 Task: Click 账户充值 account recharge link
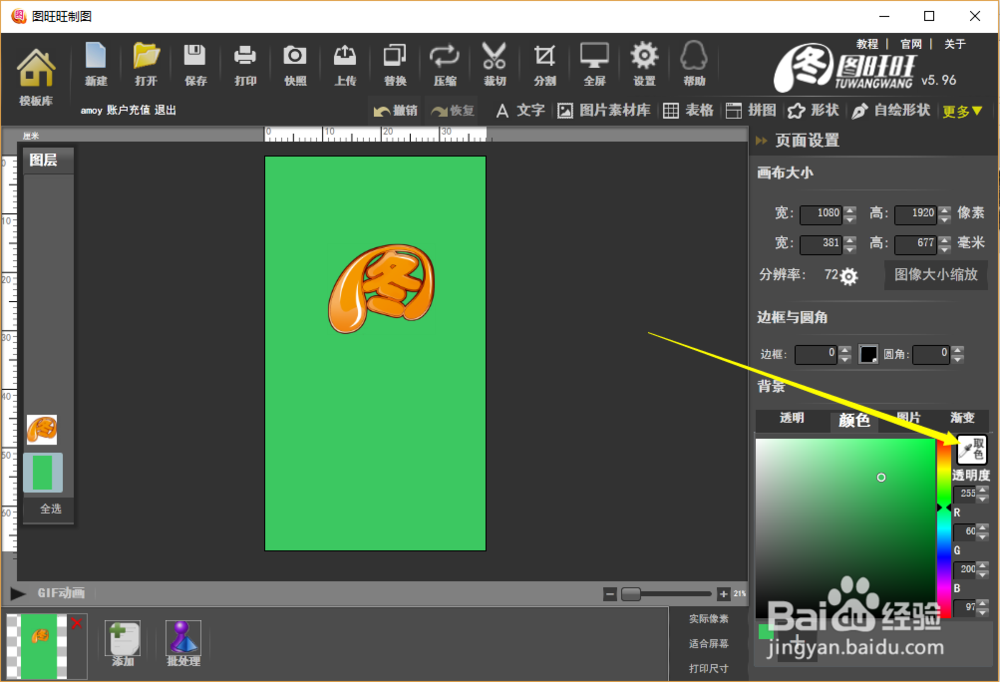[x=128, y=110]
